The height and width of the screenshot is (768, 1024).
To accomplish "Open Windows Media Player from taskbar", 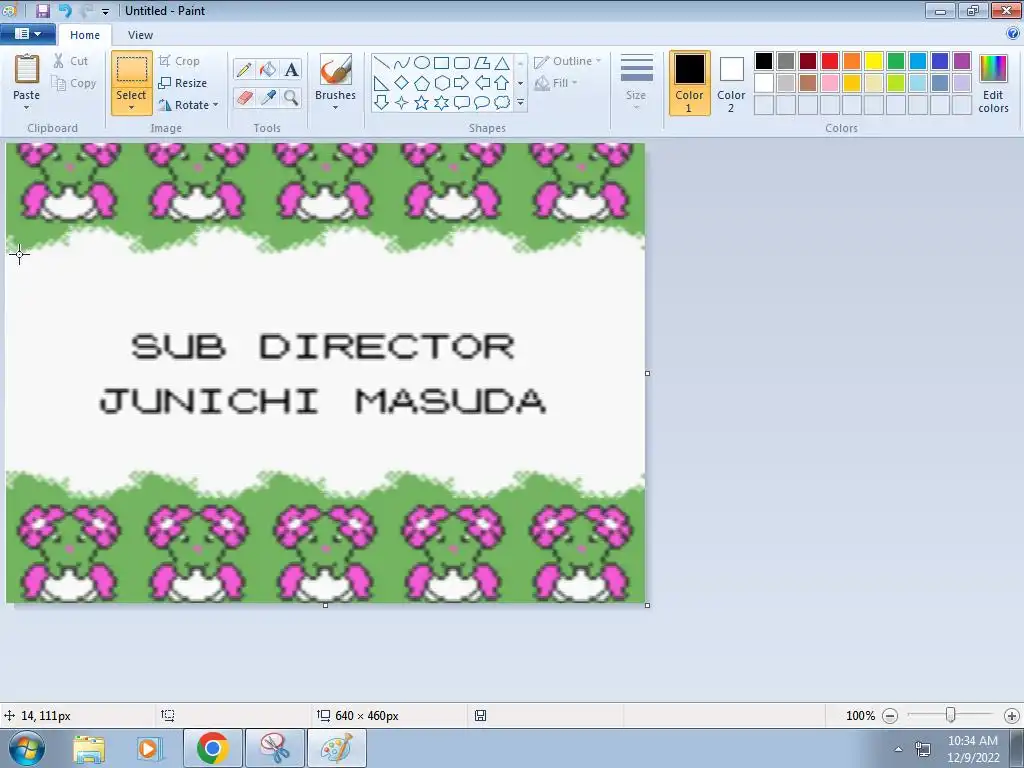I will [x=149, y=748].
